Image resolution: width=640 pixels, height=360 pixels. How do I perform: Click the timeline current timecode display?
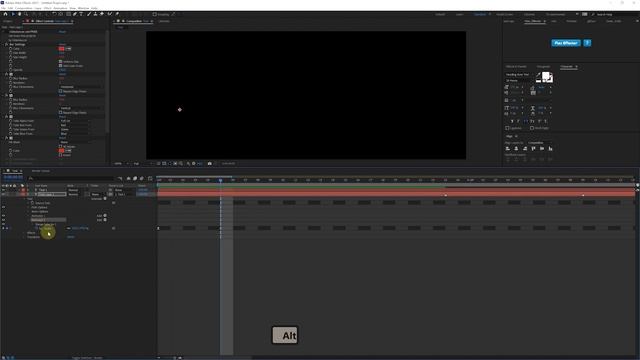click(13, 178)
